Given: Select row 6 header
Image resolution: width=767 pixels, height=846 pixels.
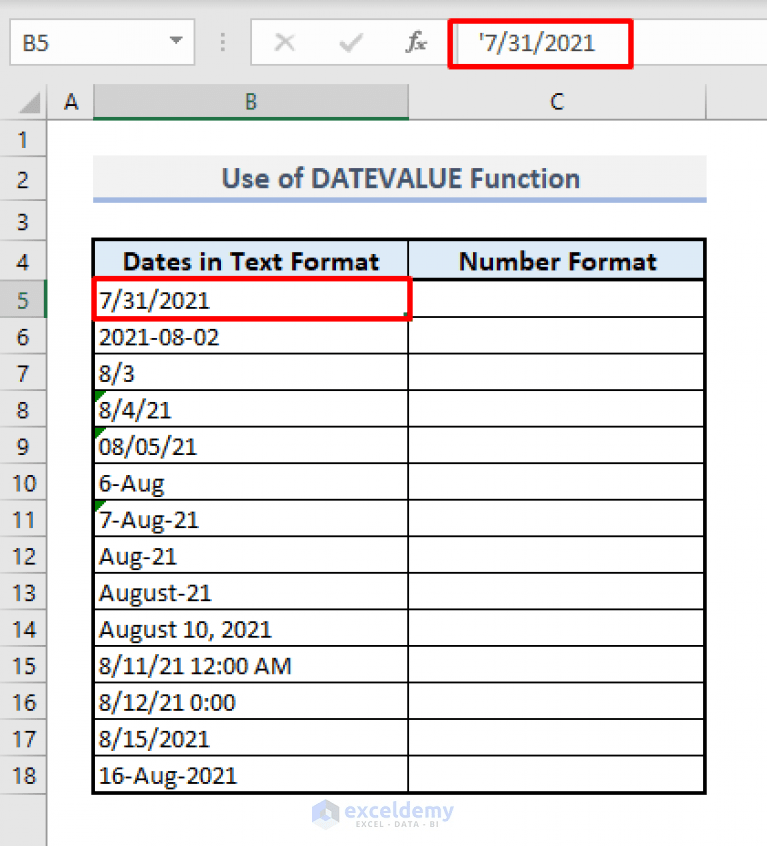Looking at the screenshot, I should tap(23, 336).
